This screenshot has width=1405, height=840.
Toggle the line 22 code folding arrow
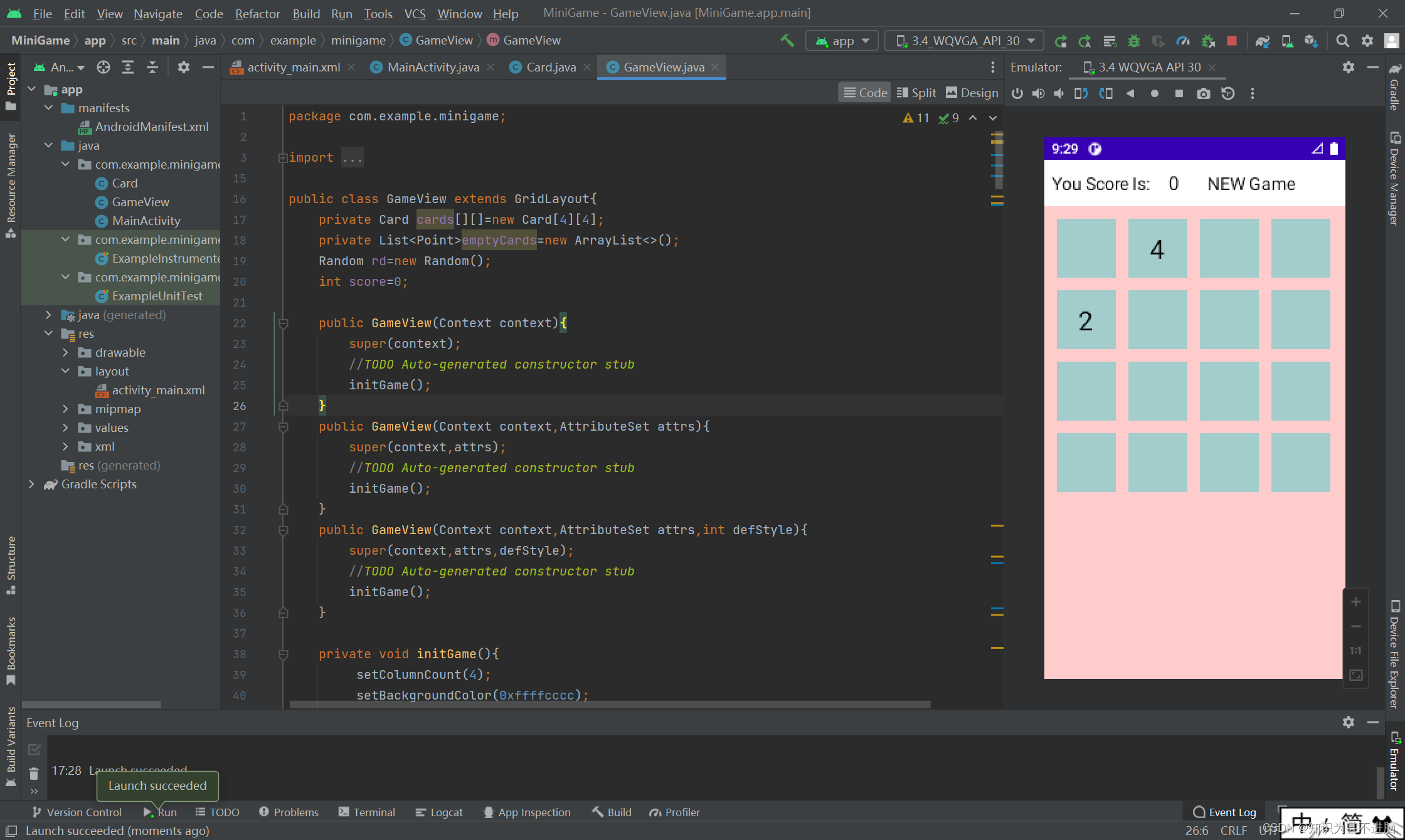tap(282, 324)
